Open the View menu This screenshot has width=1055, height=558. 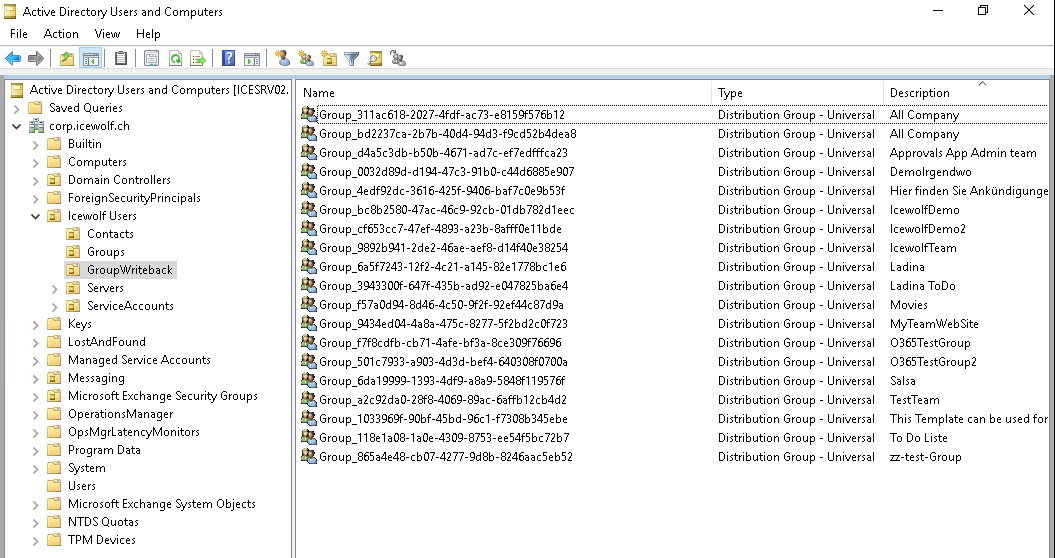tap(107, 34)
